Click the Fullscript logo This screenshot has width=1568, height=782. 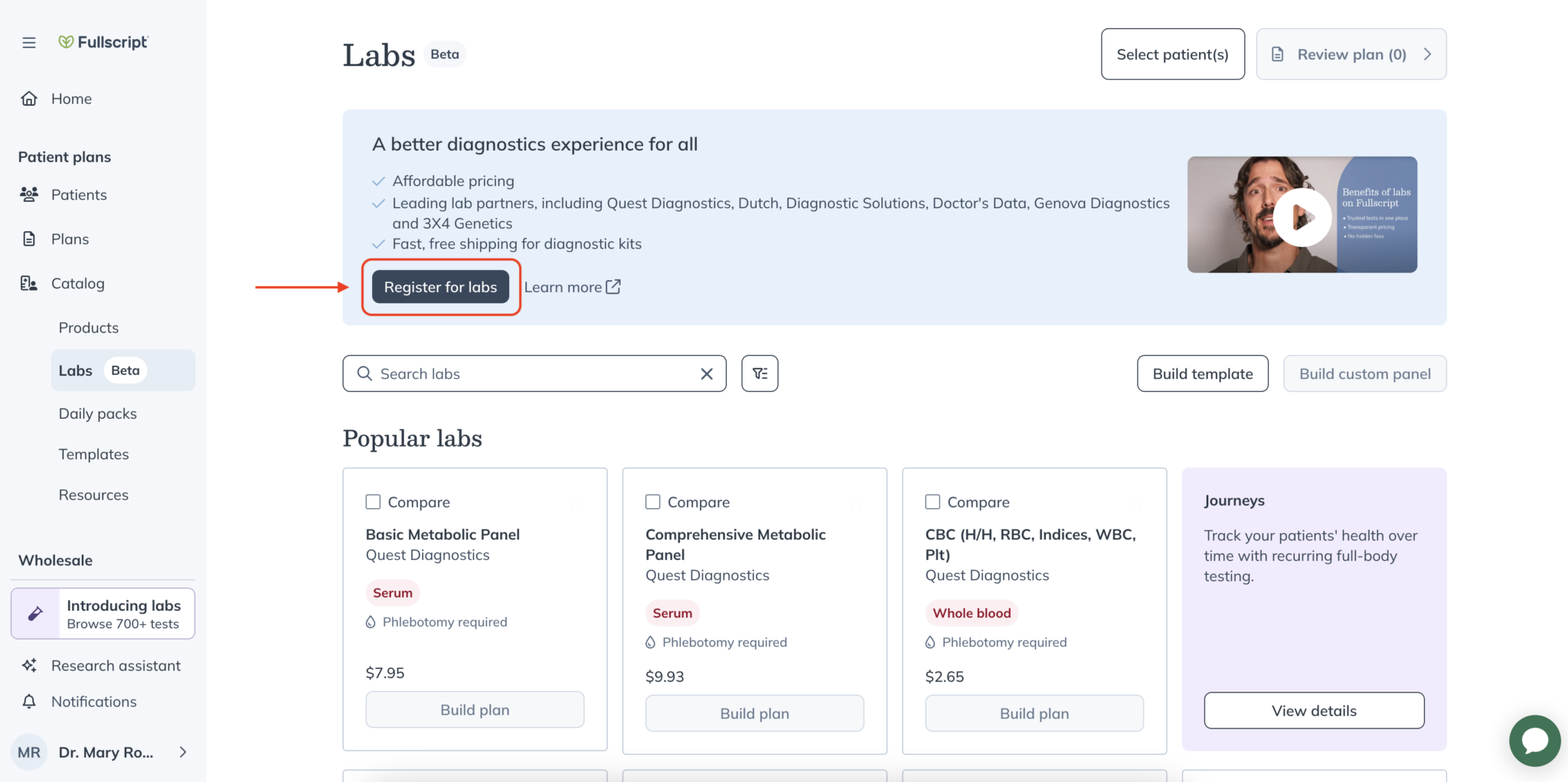coord(103,42)
